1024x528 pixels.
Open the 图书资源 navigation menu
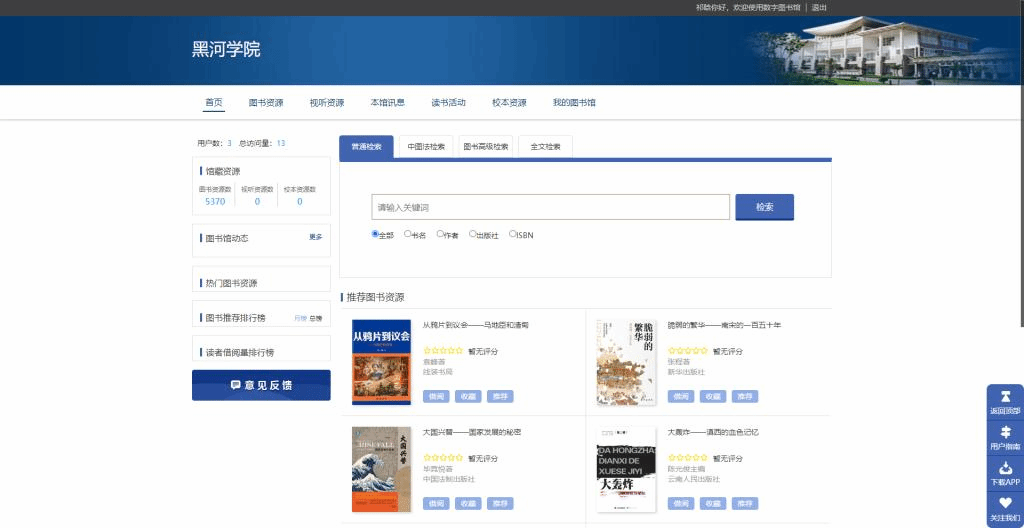coord(266,103)
